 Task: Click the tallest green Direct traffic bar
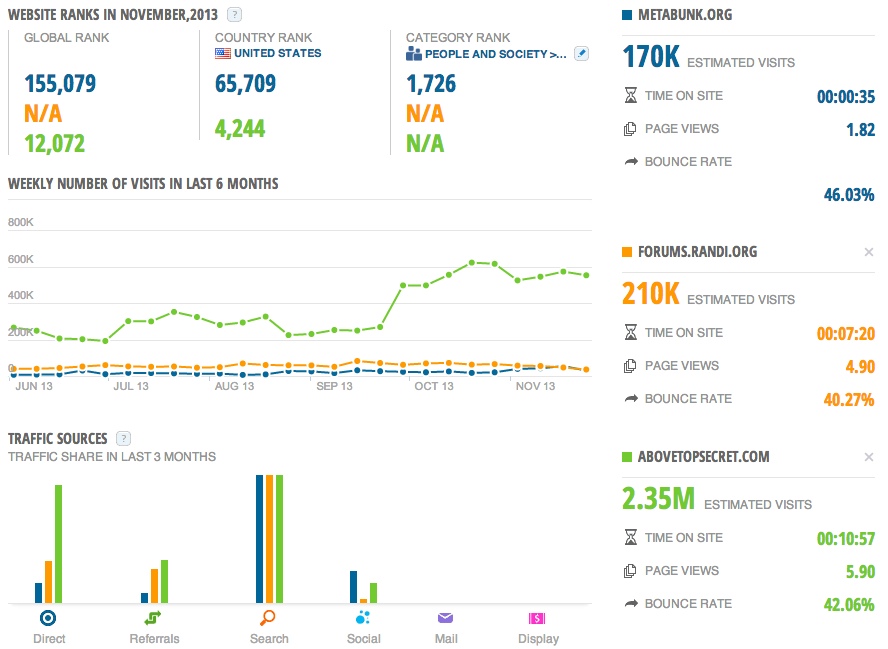57,542
